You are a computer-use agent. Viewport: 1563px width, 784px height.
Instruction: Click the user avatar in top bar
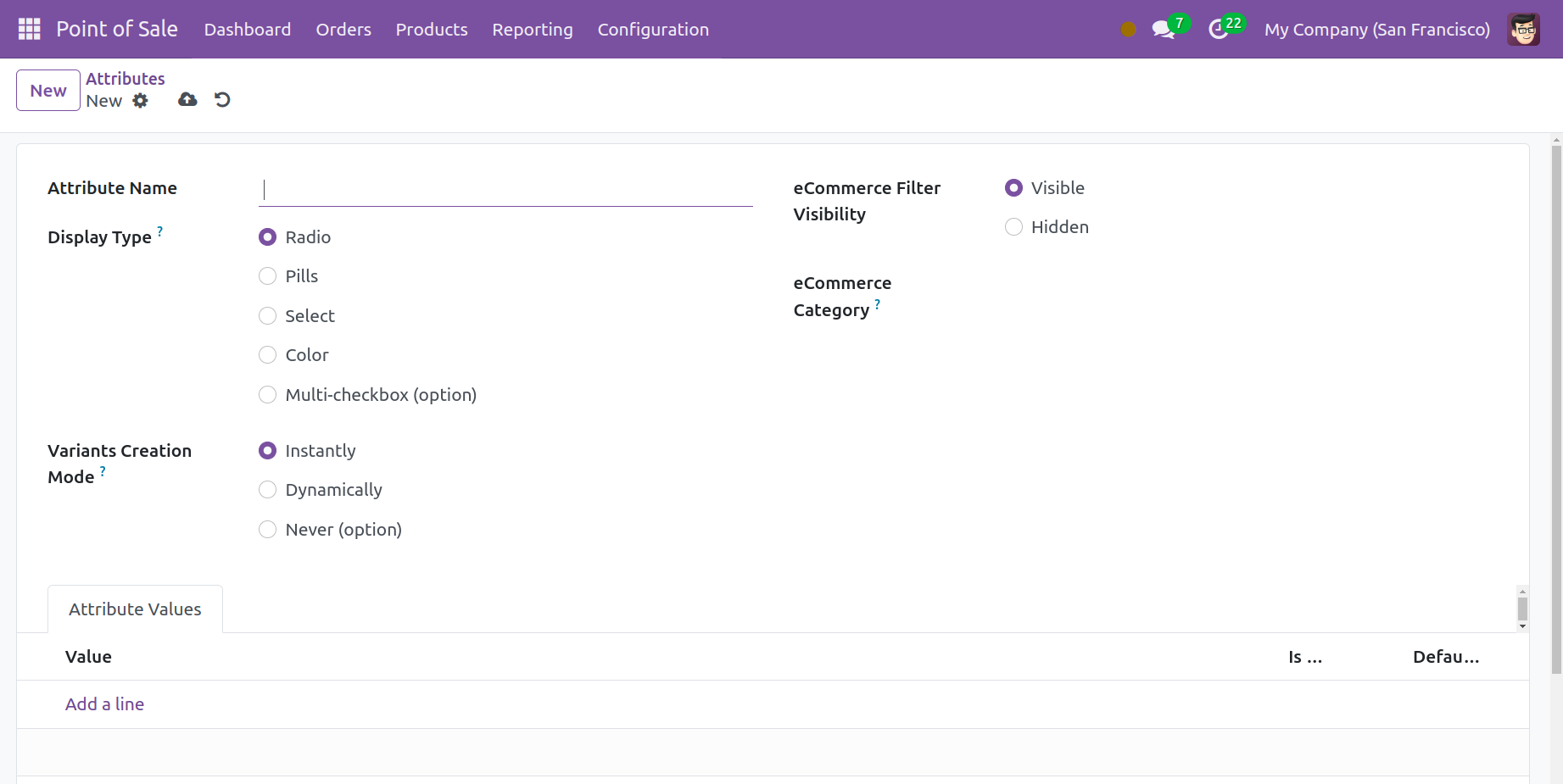[x=1523, y=30]
